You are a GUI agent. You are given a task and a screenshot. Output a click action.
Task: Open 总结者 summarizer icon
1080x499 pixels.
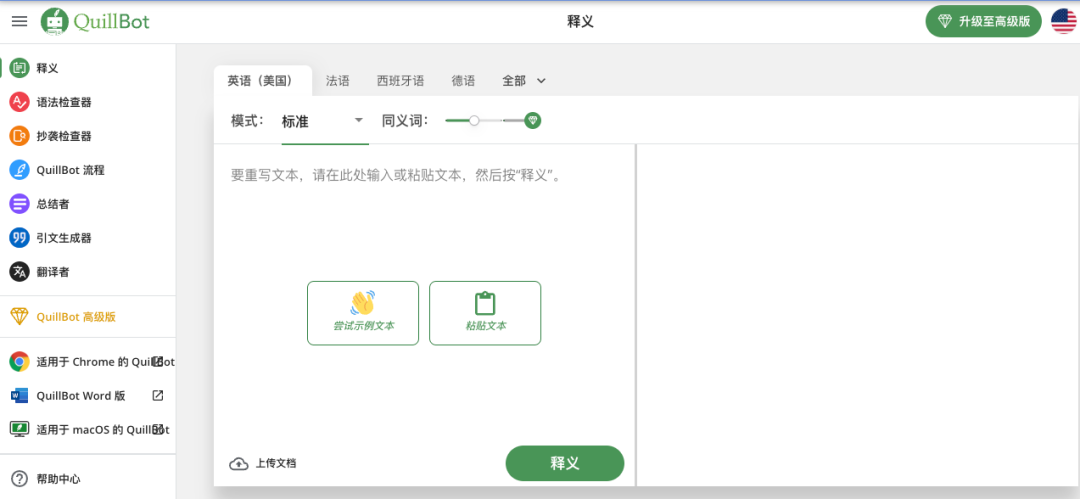(19, 204)
